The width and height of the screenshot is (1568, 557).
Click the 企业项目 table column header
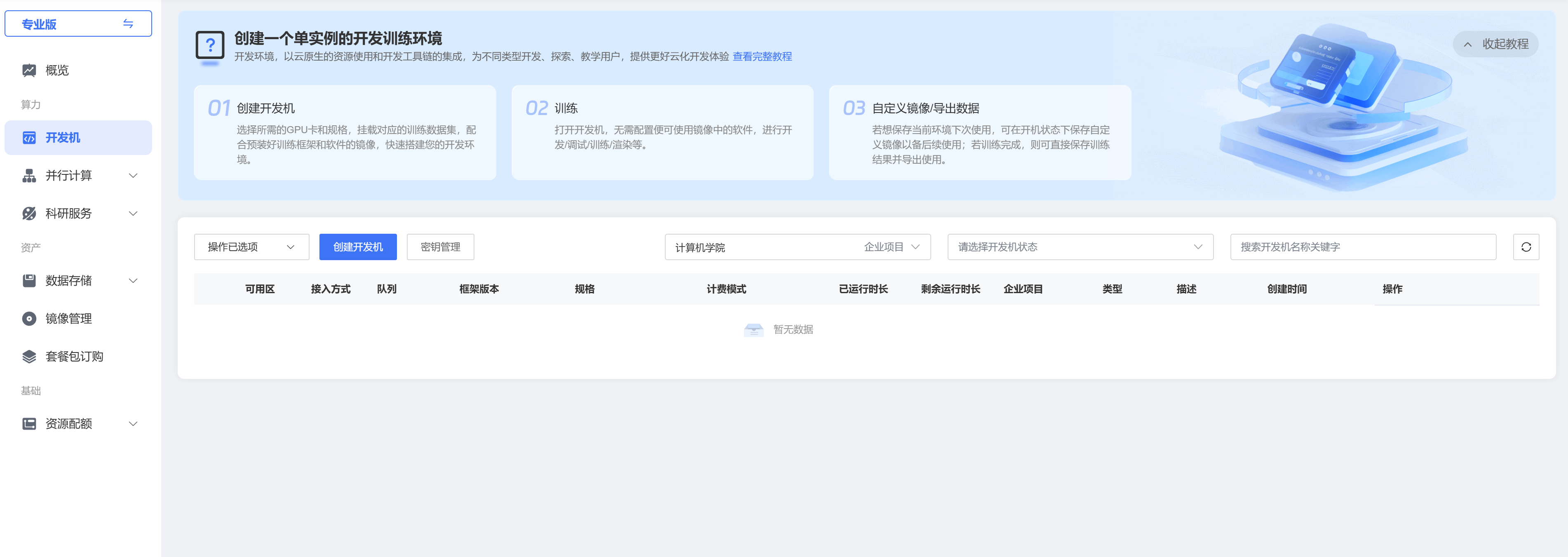coord(1023,289)
